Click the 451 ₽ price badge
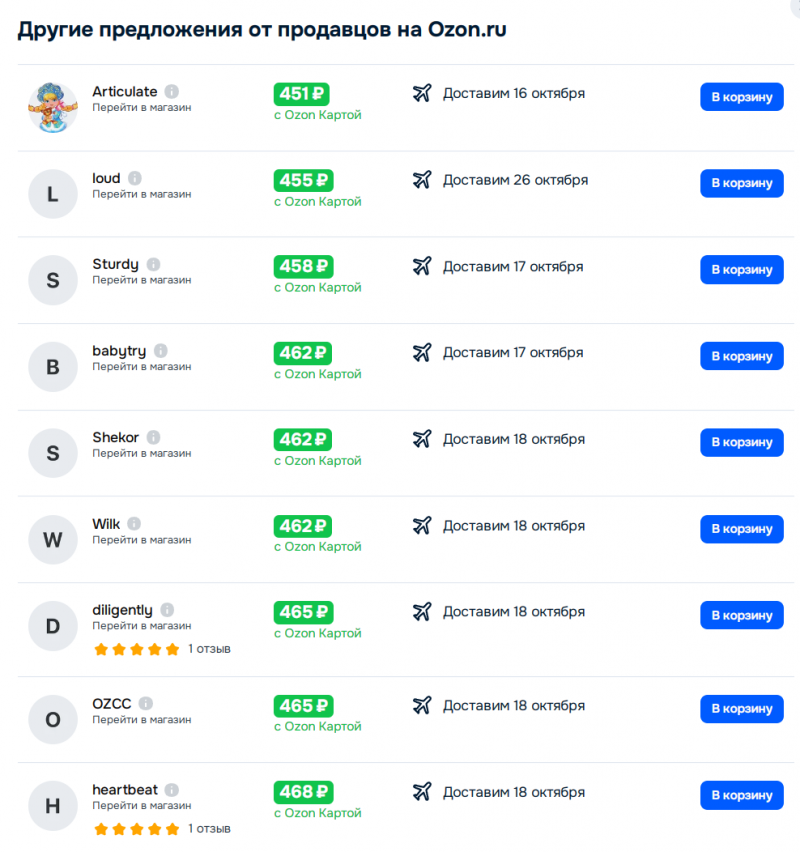The image size is (800, 852). pos(301,94)
